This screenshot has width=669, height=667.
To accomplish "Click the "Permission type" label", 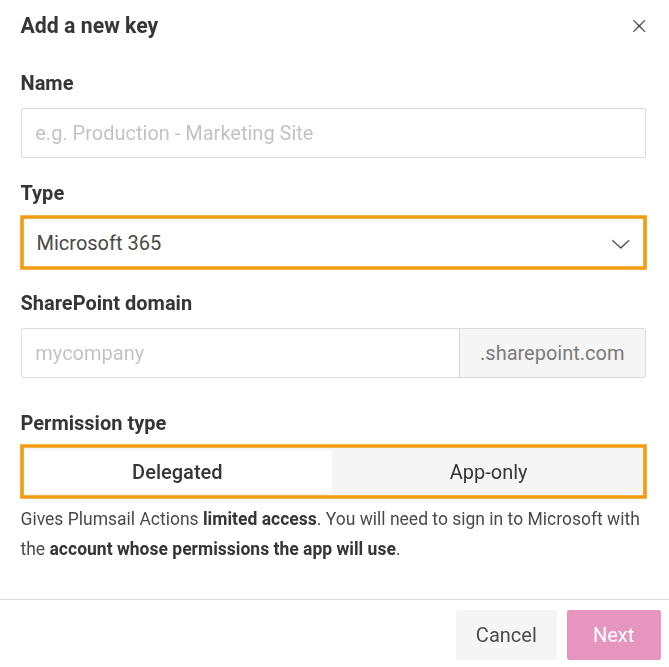I will point(93,423).
